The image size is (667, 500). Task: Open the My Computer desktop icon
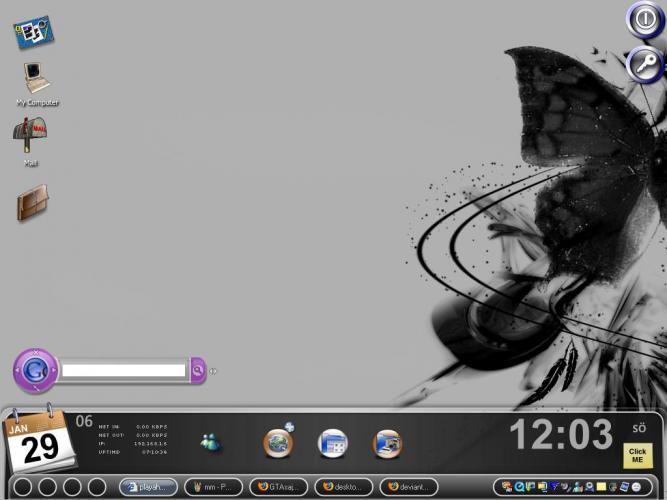[37, 79]
